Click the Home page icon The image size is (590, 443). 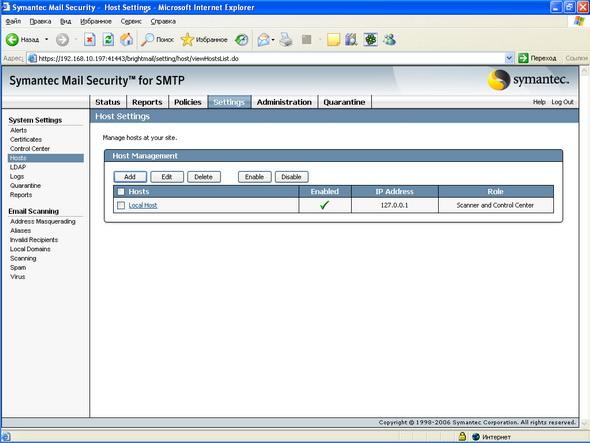point(126,40)
